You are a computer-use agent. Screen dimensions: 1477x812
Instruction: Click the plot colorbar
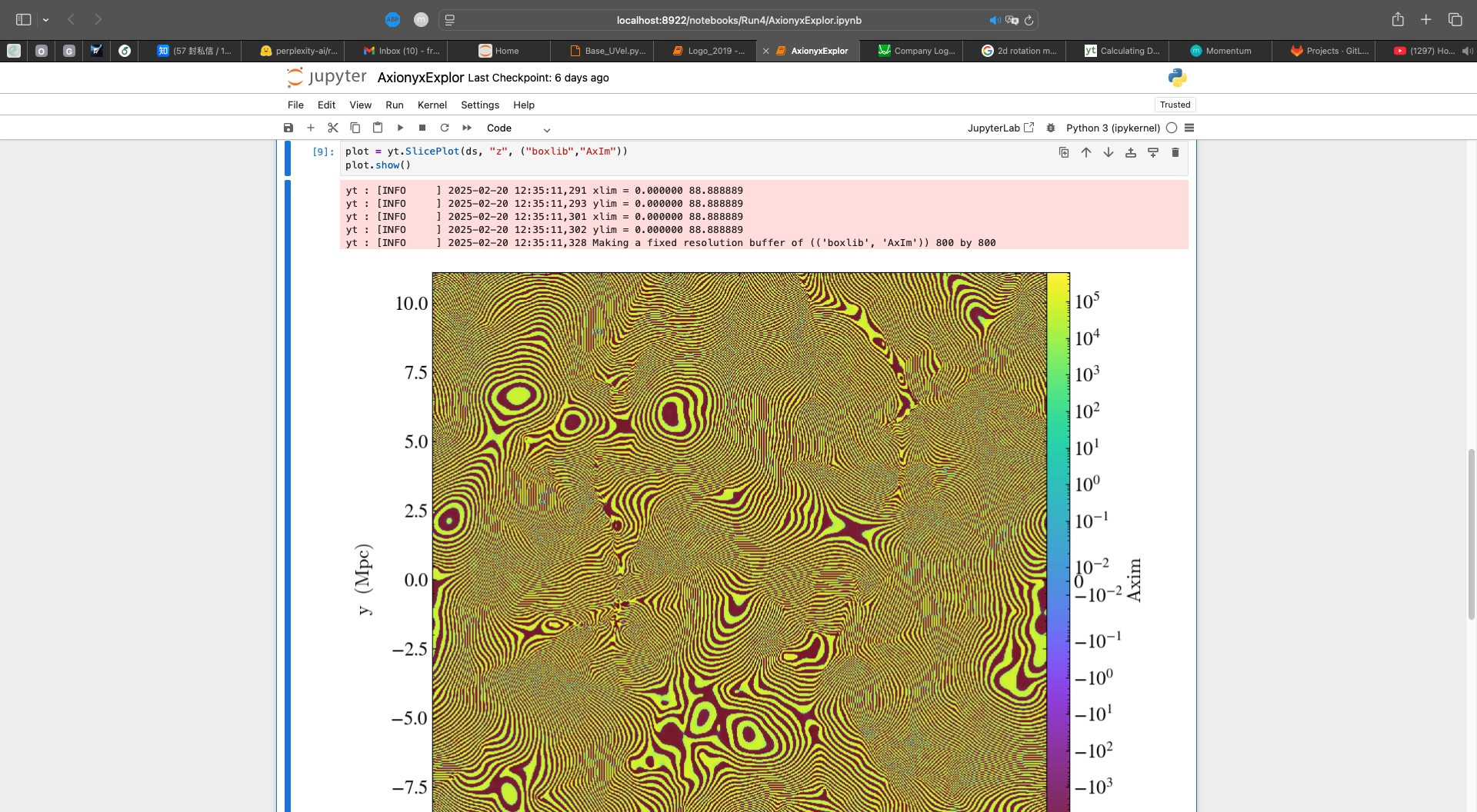[1059, 542]
